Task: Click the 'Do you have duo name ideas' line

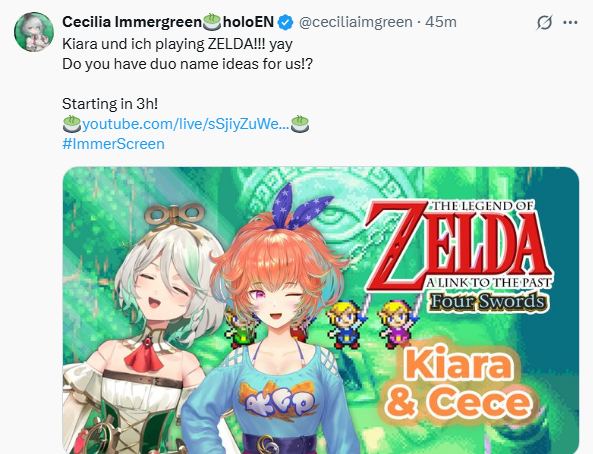Action: click(188, 64)
